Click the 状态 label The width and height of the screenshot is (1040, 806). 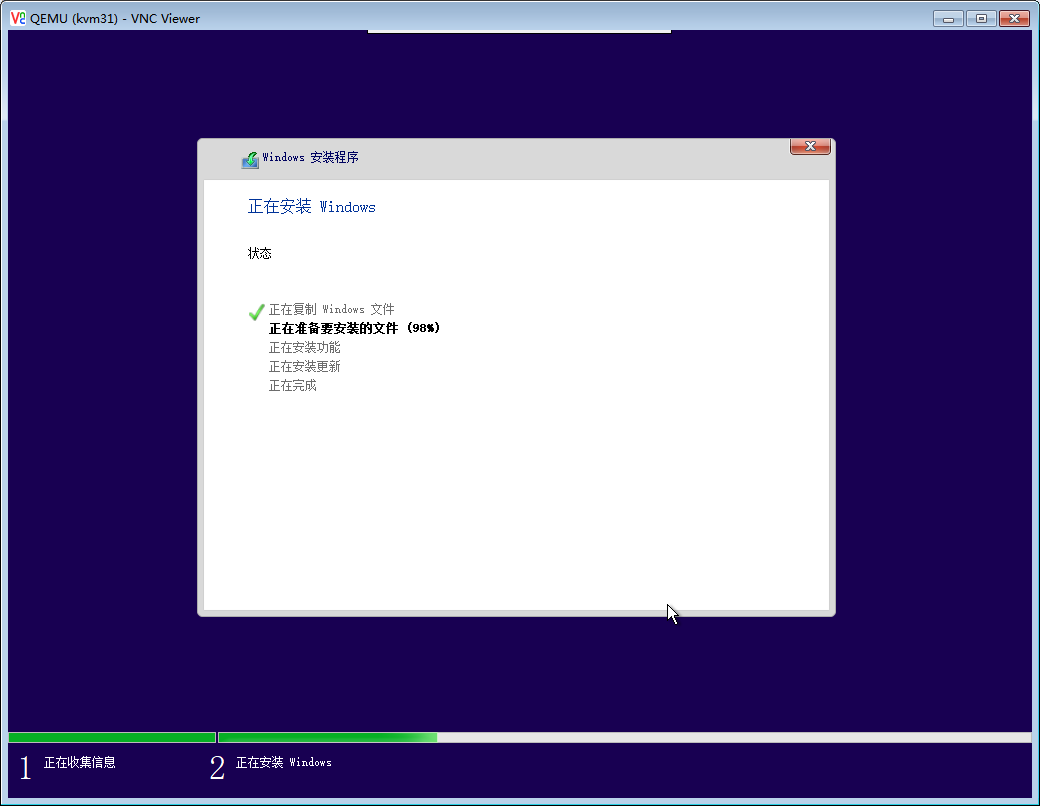pos(259,253)
